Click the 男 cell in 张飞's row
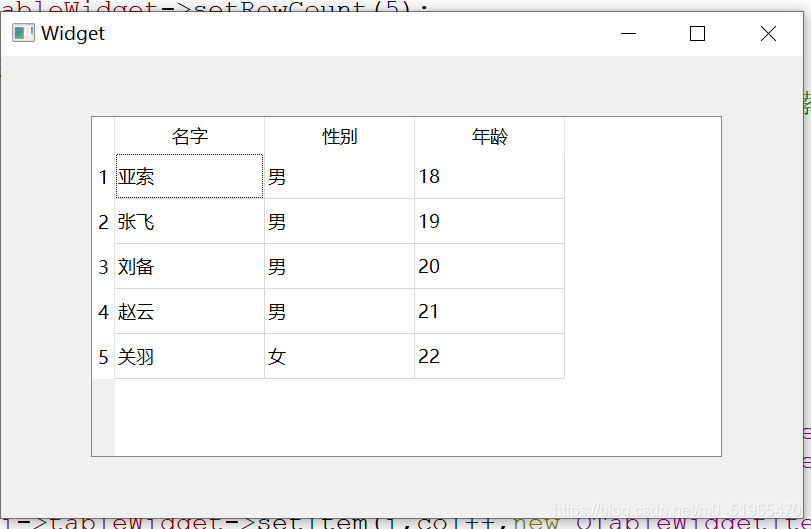This screenshot has height=529, width=811. (339, 221)
